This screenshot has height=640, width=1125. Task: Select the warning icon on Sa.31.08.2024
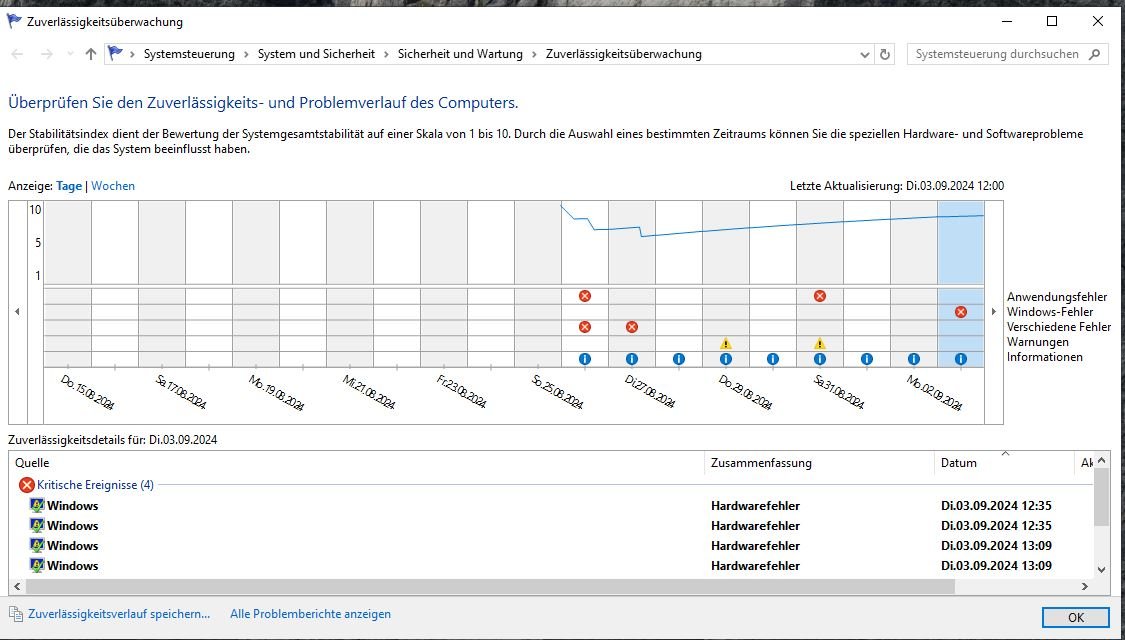(x=819, y=344)
